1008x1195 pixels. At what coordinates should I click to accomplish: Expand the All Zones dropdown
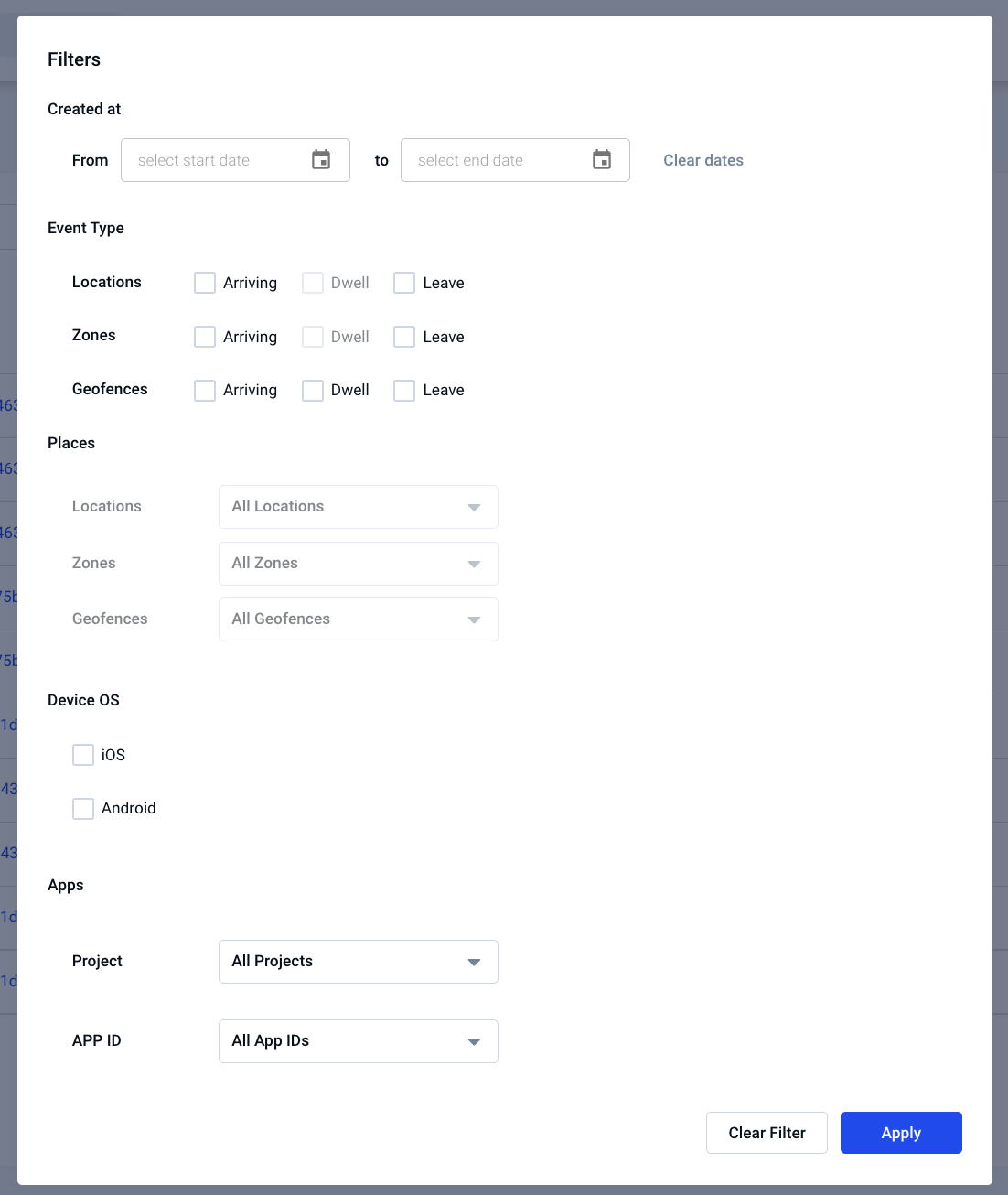[359, 564]
